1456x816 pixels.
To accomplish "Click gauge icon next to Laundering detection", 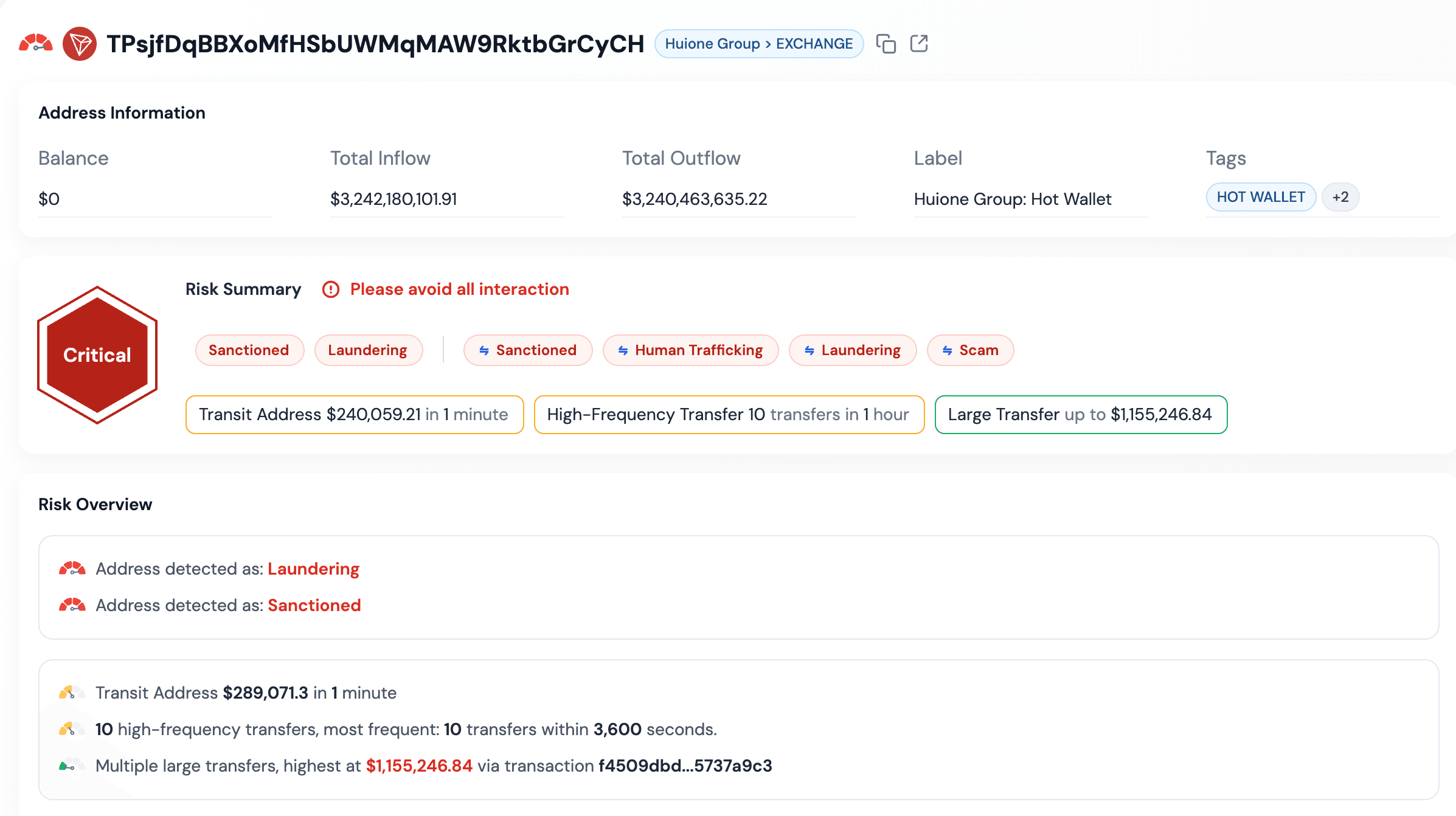I will tap(72, 569).
